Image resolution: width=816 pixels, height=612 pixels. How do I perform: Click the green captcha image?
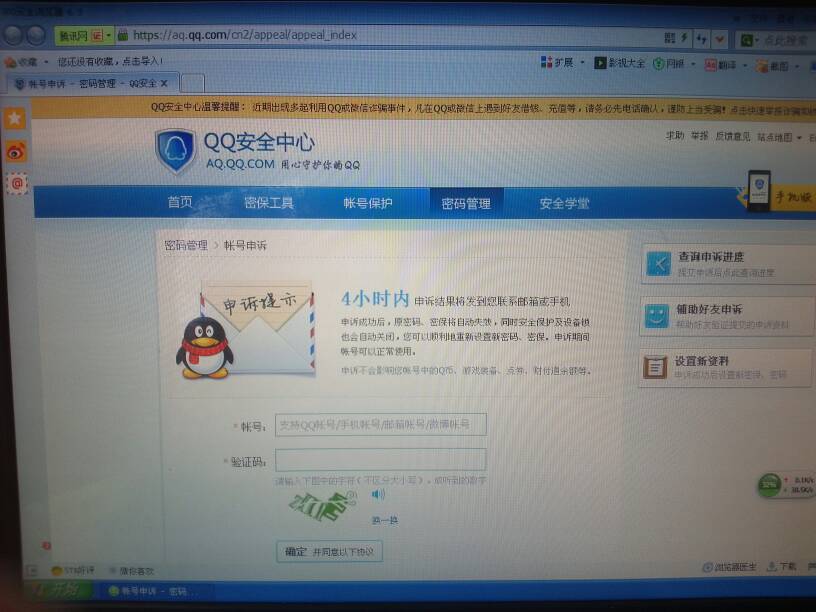(322, 506)
